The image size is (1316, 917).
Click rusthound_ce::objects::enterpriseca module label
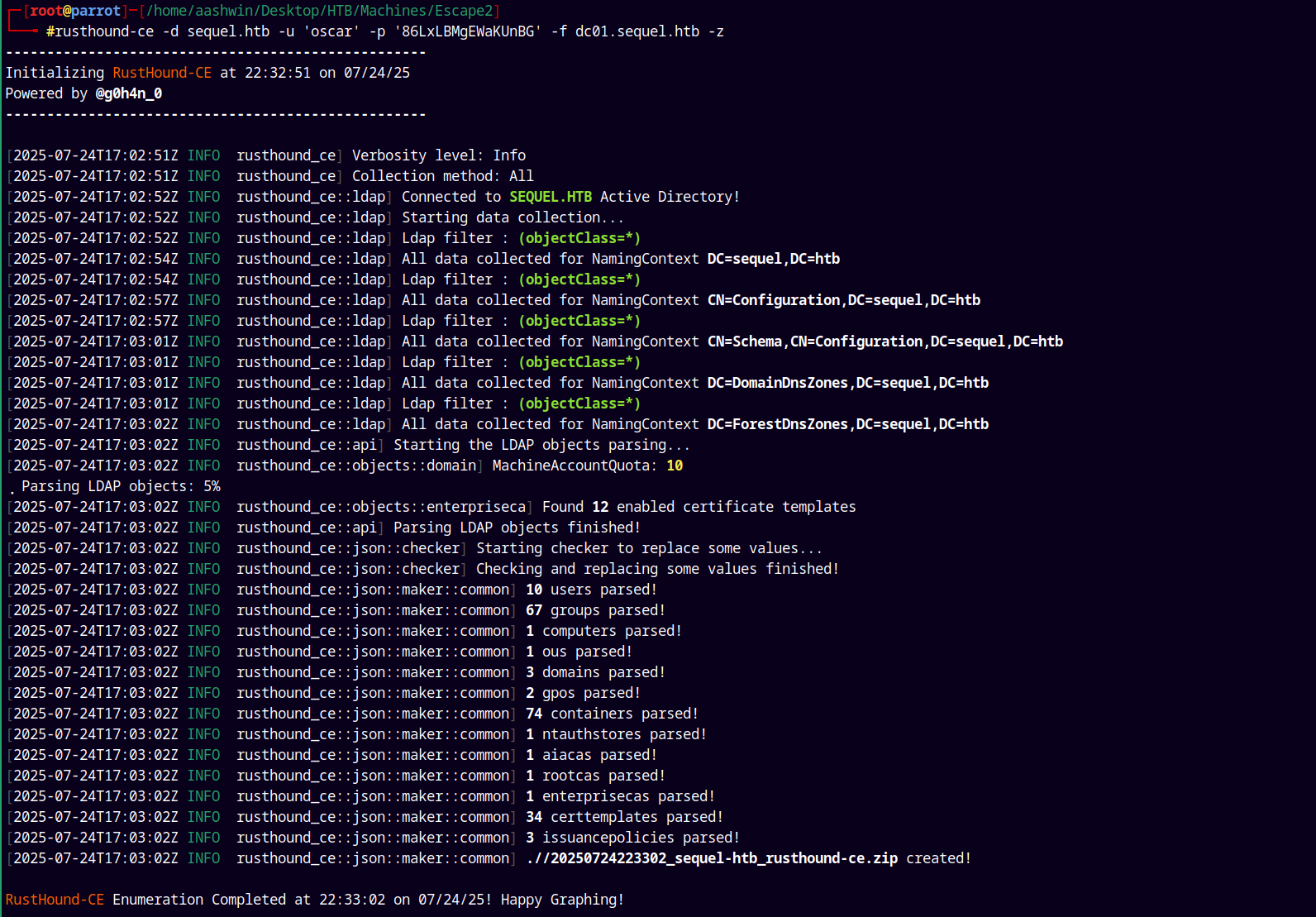[x=381, y=507]
